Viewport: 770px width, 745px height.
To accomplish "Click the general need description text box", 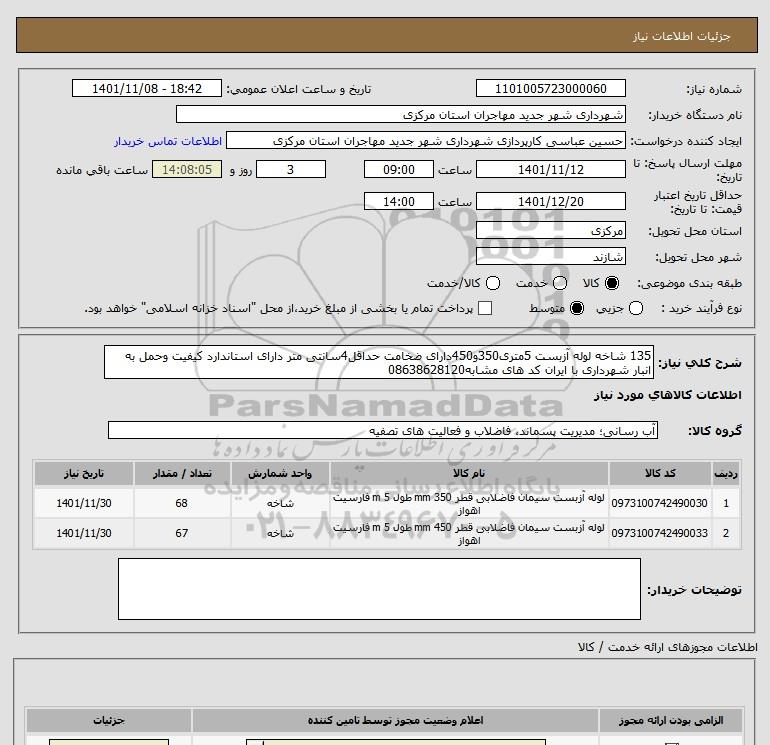I will click(x=379, y=362).
